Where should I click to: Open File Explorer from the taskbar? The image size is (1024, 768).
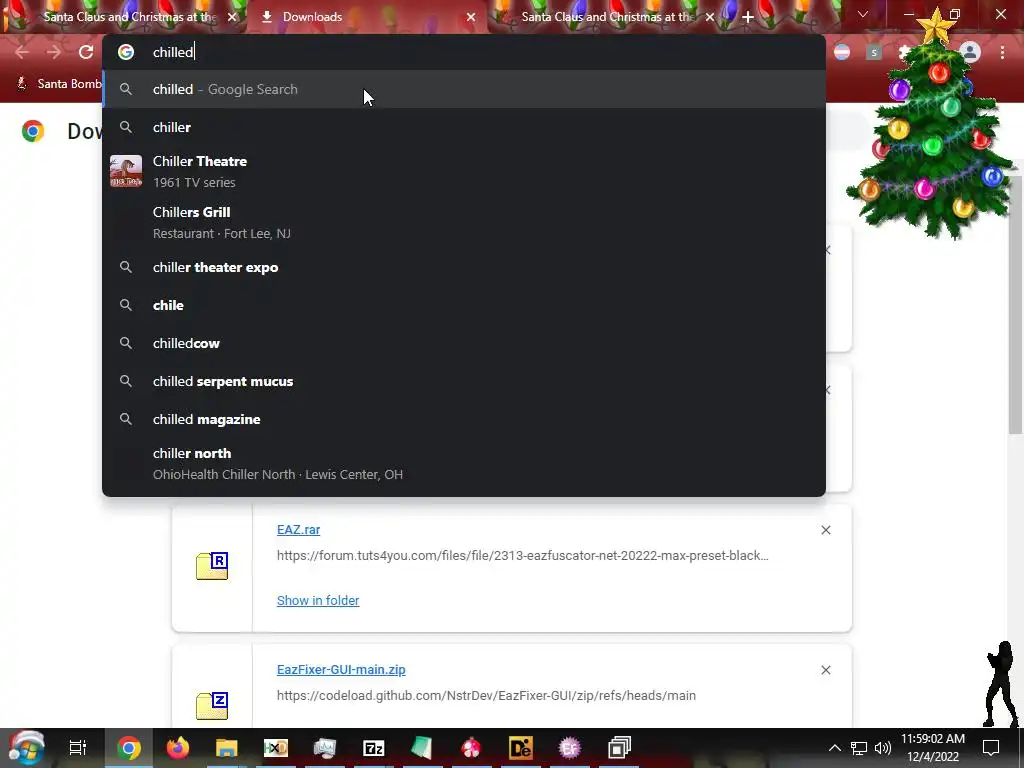227,748
